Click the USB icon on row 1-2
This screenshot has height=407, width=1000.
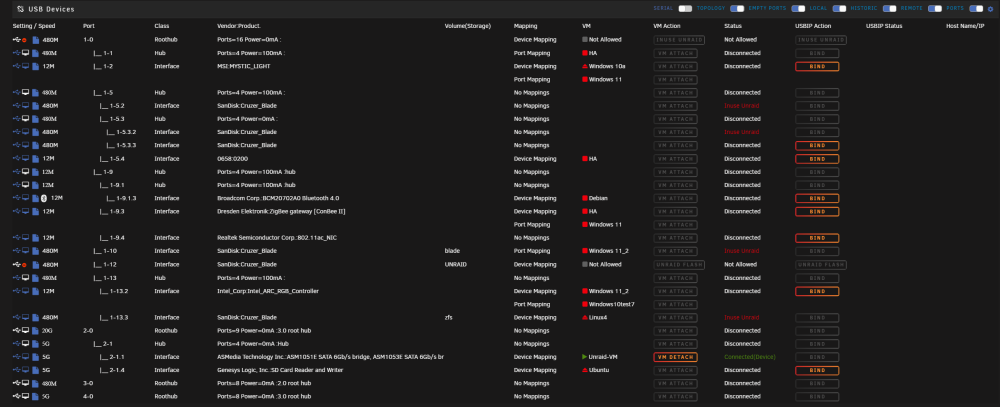[16, 66]
